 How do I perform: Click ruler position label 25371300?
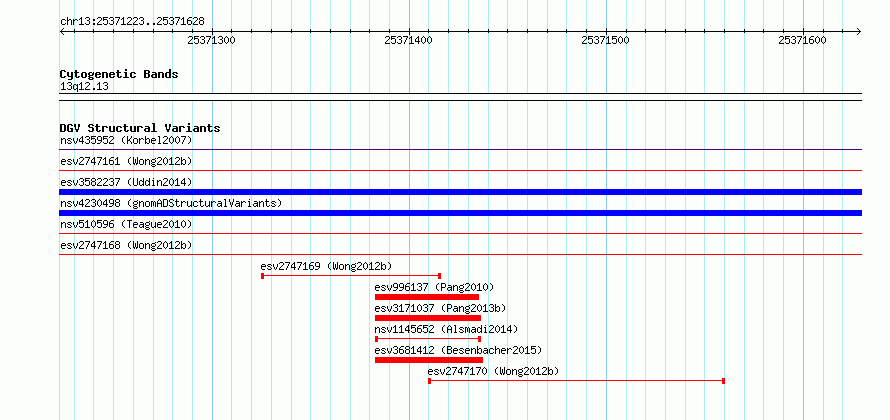211,40
